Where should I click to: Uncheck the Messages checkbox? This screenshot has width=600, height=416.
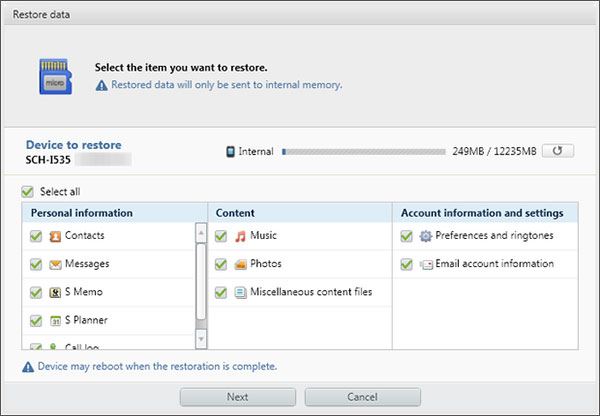[36, 264]
